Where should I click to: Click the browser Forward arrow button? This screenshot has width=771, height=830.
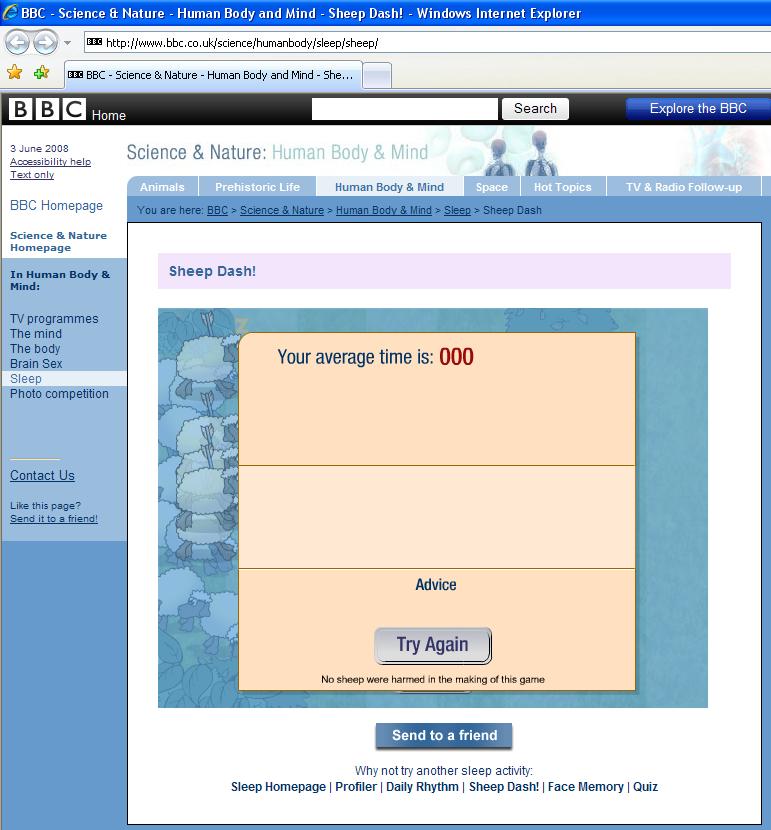46,42
